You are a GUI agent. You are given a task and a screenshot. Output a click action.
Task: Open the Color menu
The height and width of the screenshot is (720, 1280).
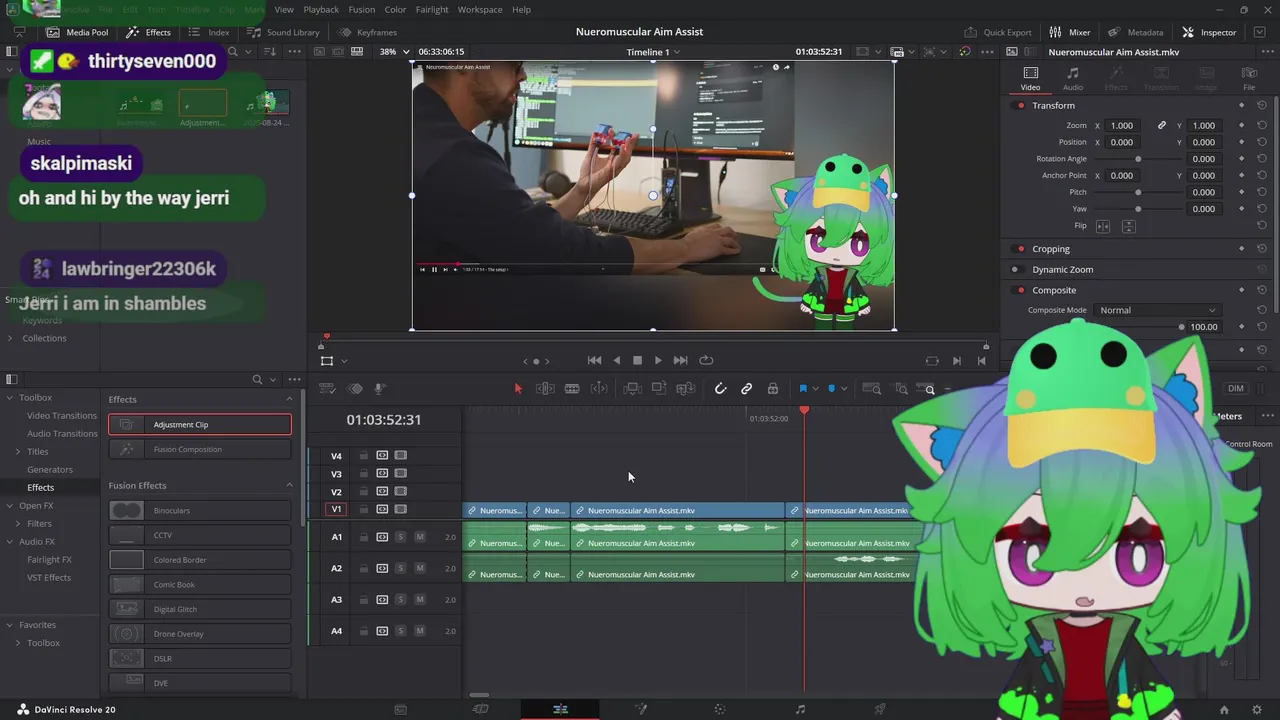[395, 9]
